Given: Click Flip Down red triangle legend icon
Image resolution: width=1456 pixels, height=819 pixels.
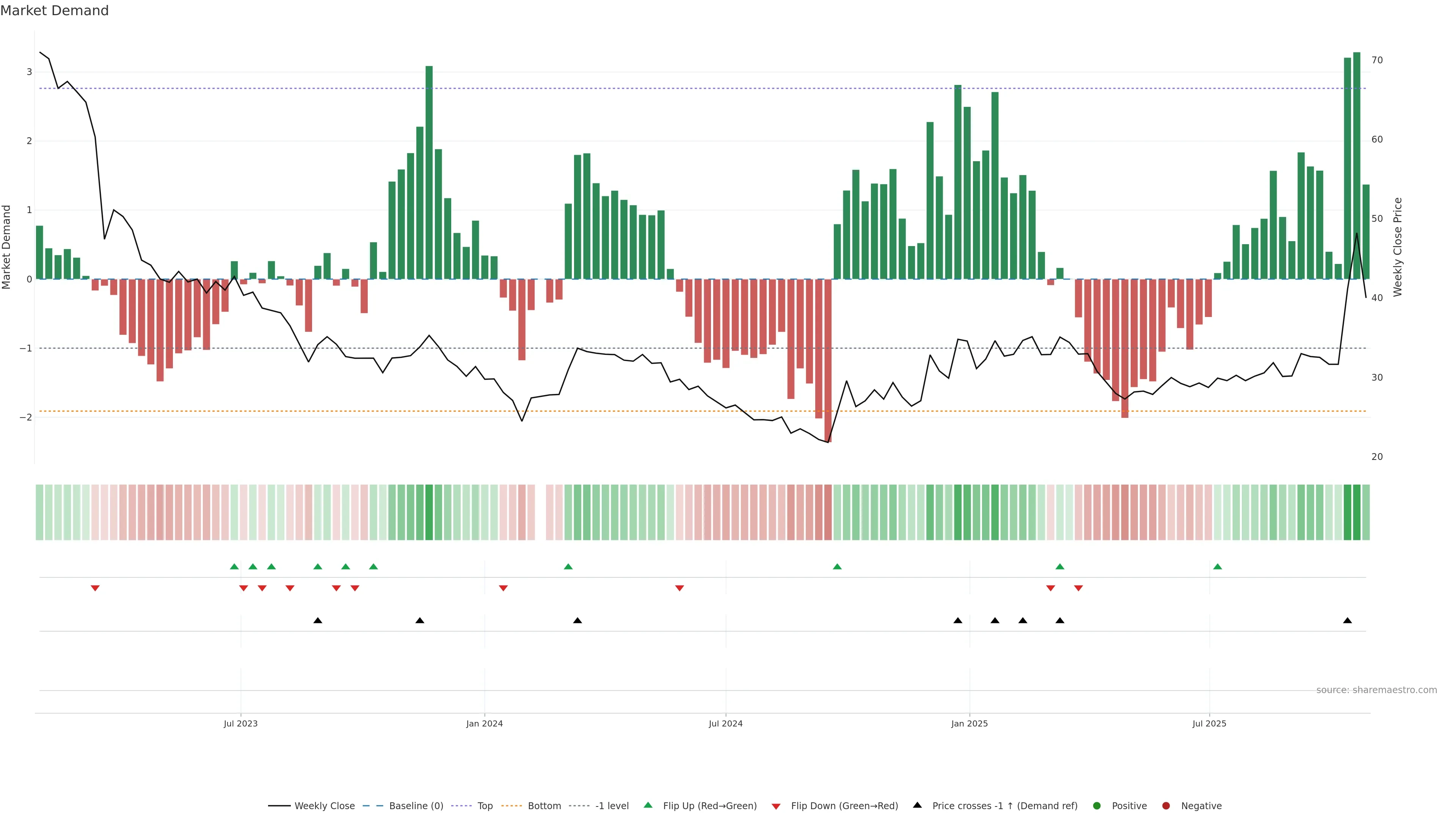Looking at the screenshot, I should pos(776,806).
